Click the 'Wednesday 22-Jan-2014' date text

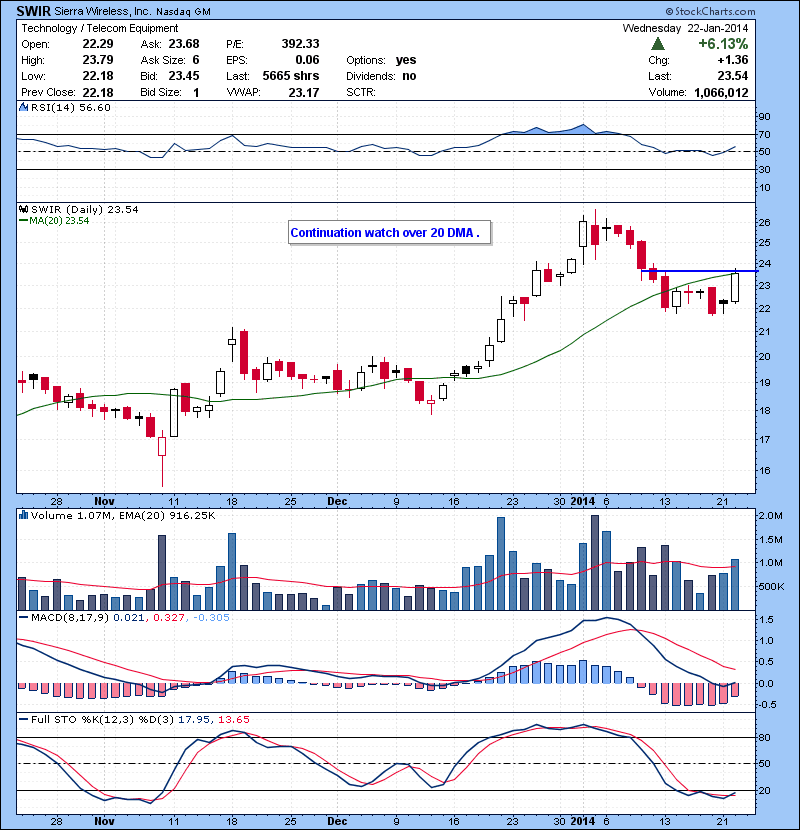click(x=685, y=28)
